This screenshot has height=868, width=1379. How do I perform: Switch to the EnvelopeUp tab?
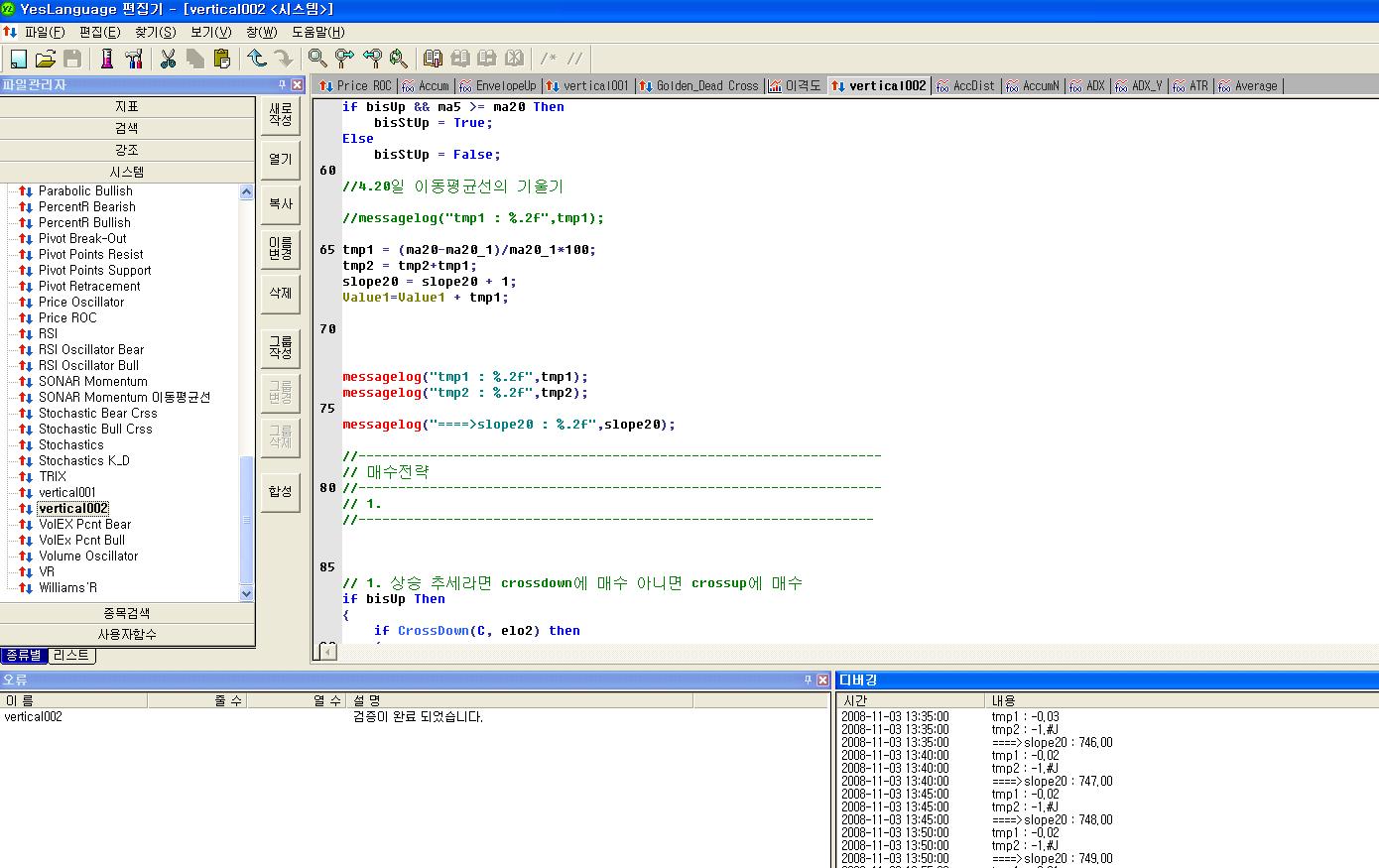[x=497, y=85]
